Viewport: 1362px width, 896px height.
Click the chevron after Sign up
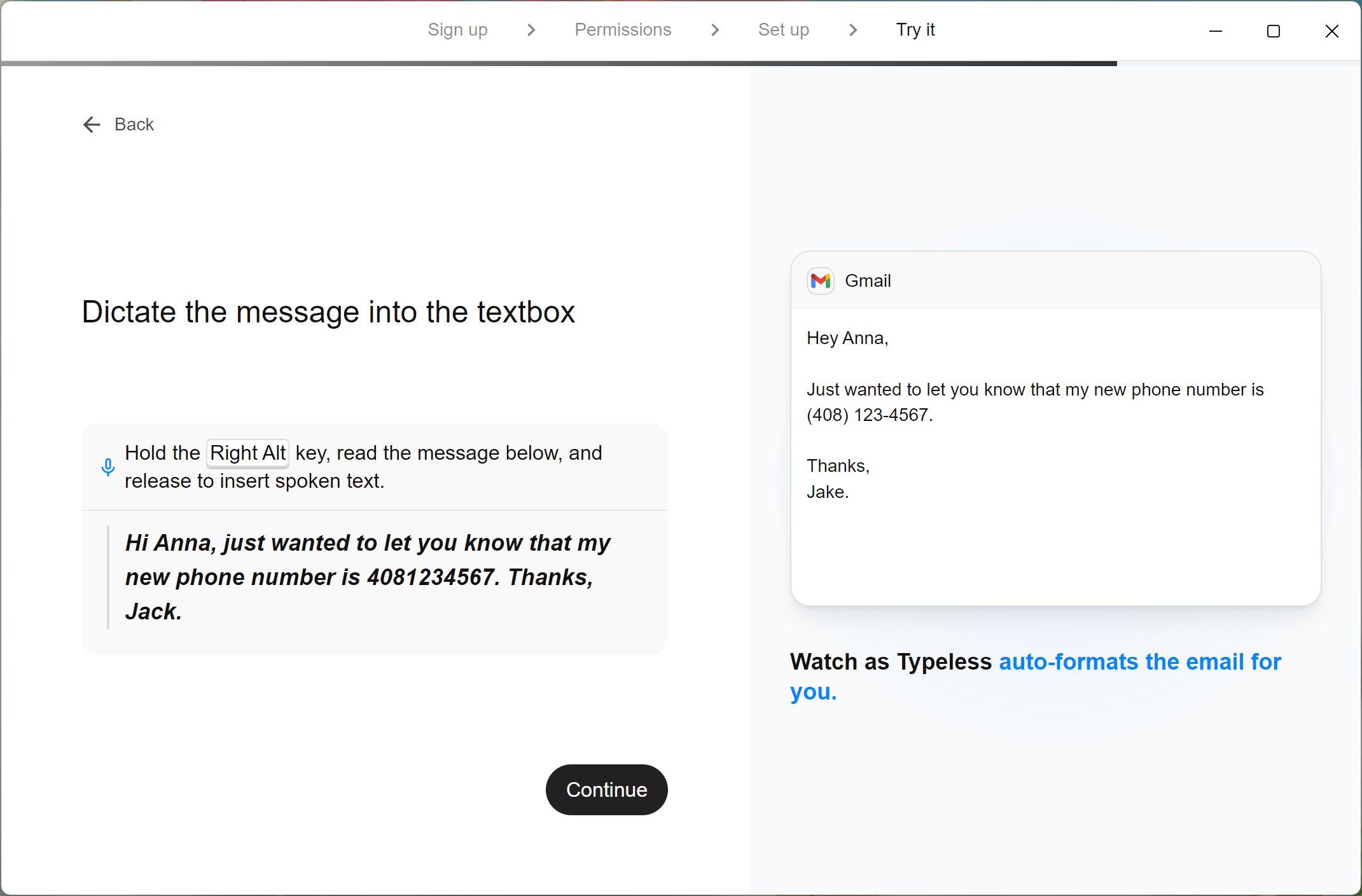pos(531,30)
